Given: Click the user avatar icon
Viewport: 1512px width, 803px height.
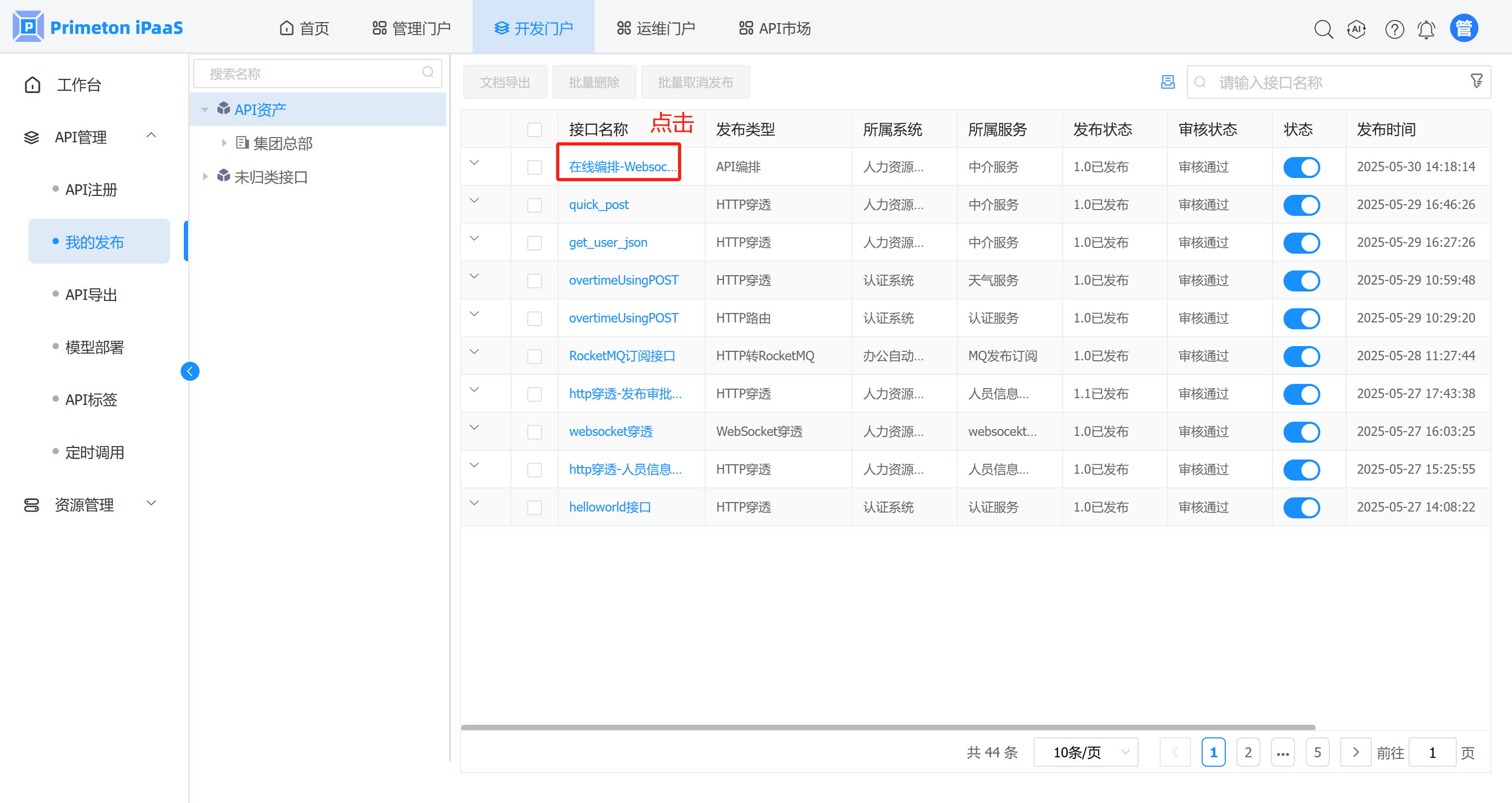Looking at the screenshot, I should 1464,28.
